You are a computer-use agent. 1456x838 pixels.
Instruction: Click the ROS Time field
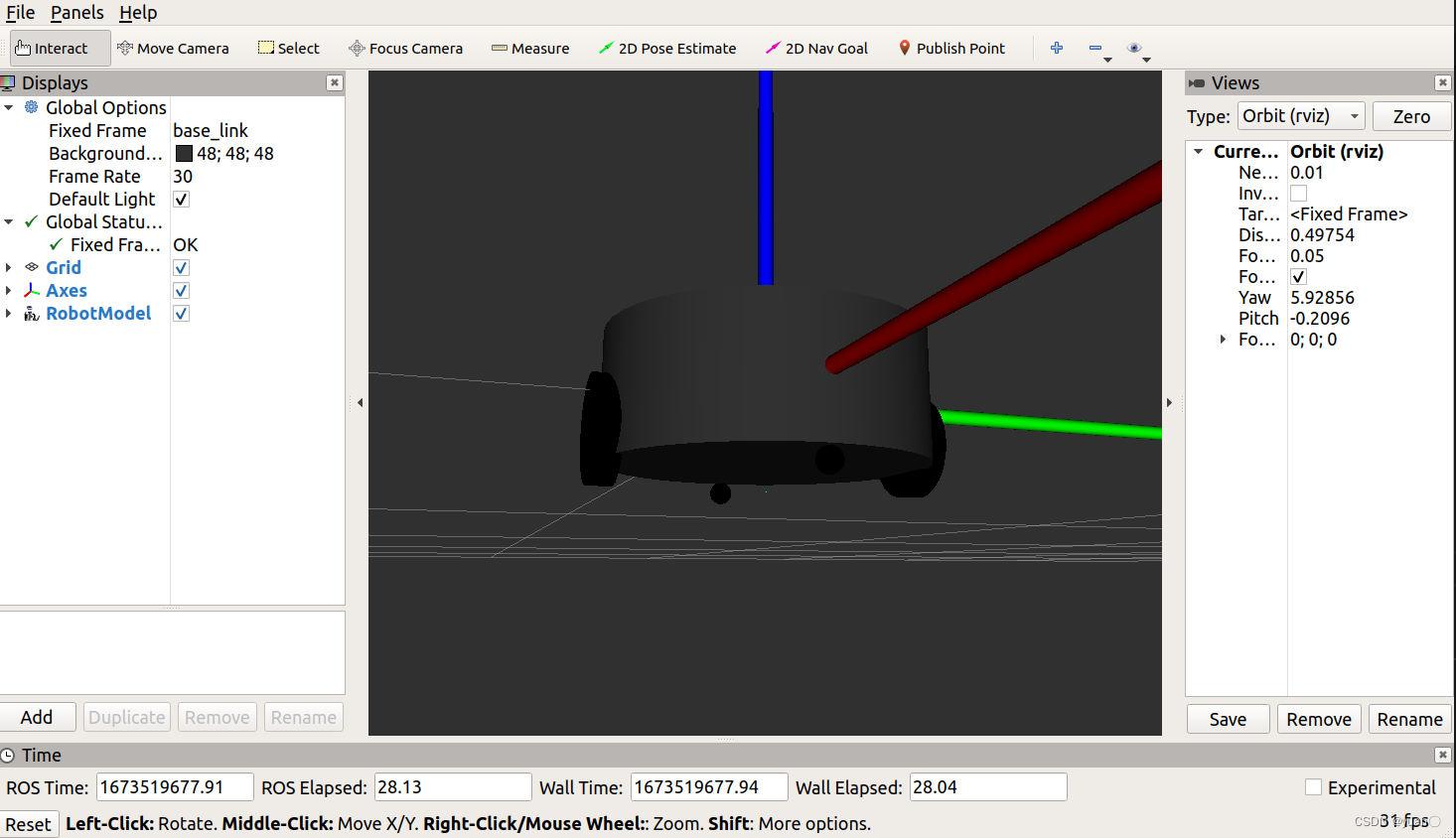(175, 787)
